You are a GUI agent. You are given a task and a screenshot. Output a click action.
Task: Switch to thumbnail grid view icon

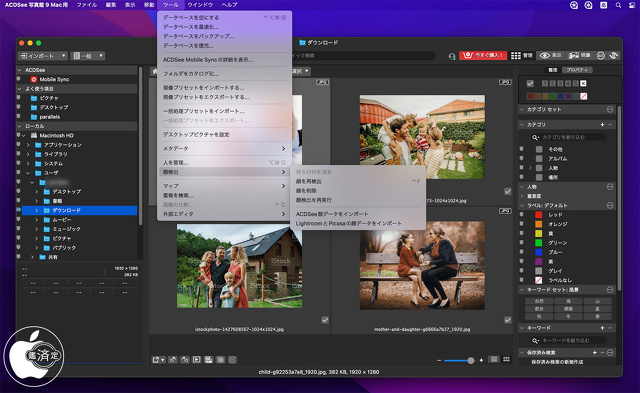[507, 360]
